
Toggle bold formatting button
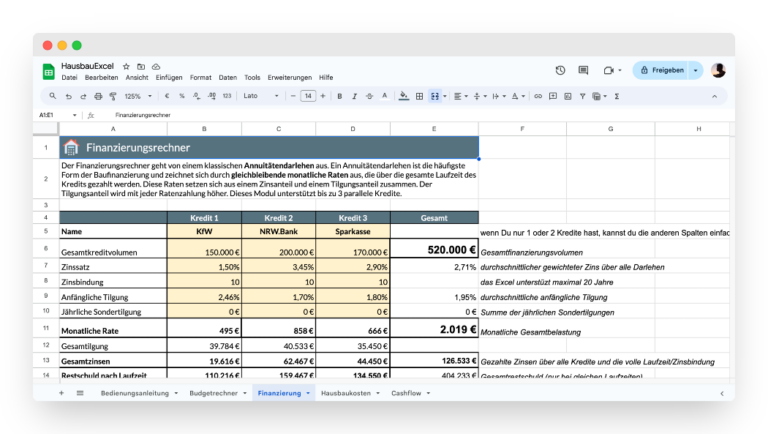coord(339,96)
